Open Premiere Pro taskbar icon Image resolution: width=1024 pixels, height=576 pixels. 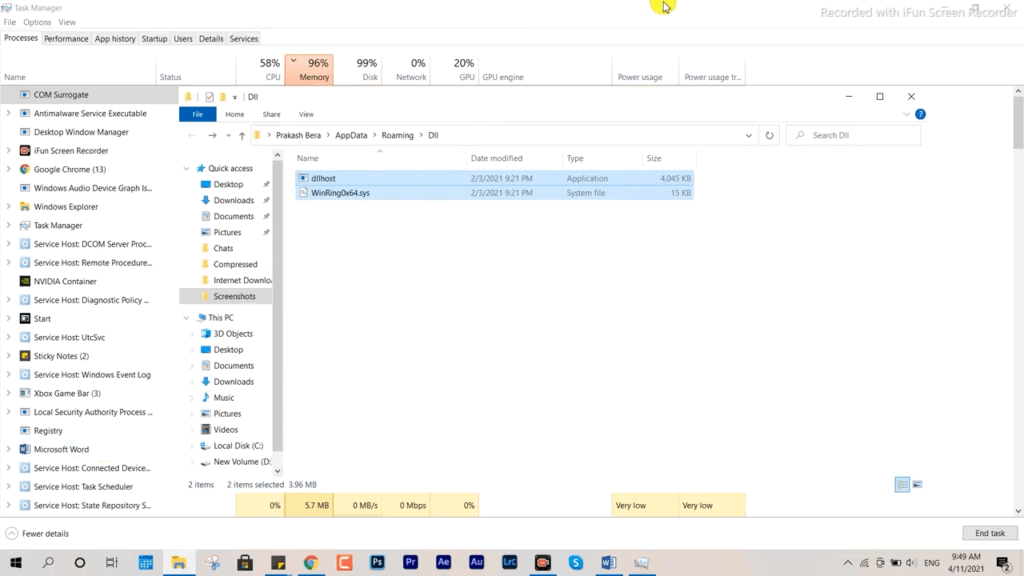point(410,562)
